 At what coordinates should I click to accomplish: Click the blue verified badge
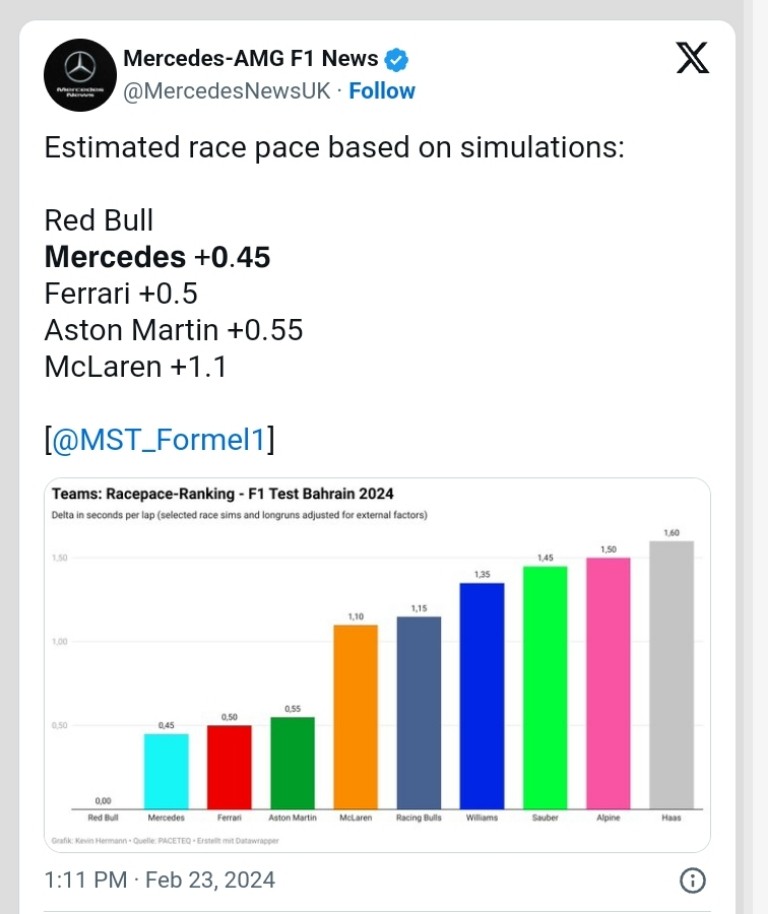[397, 59]
